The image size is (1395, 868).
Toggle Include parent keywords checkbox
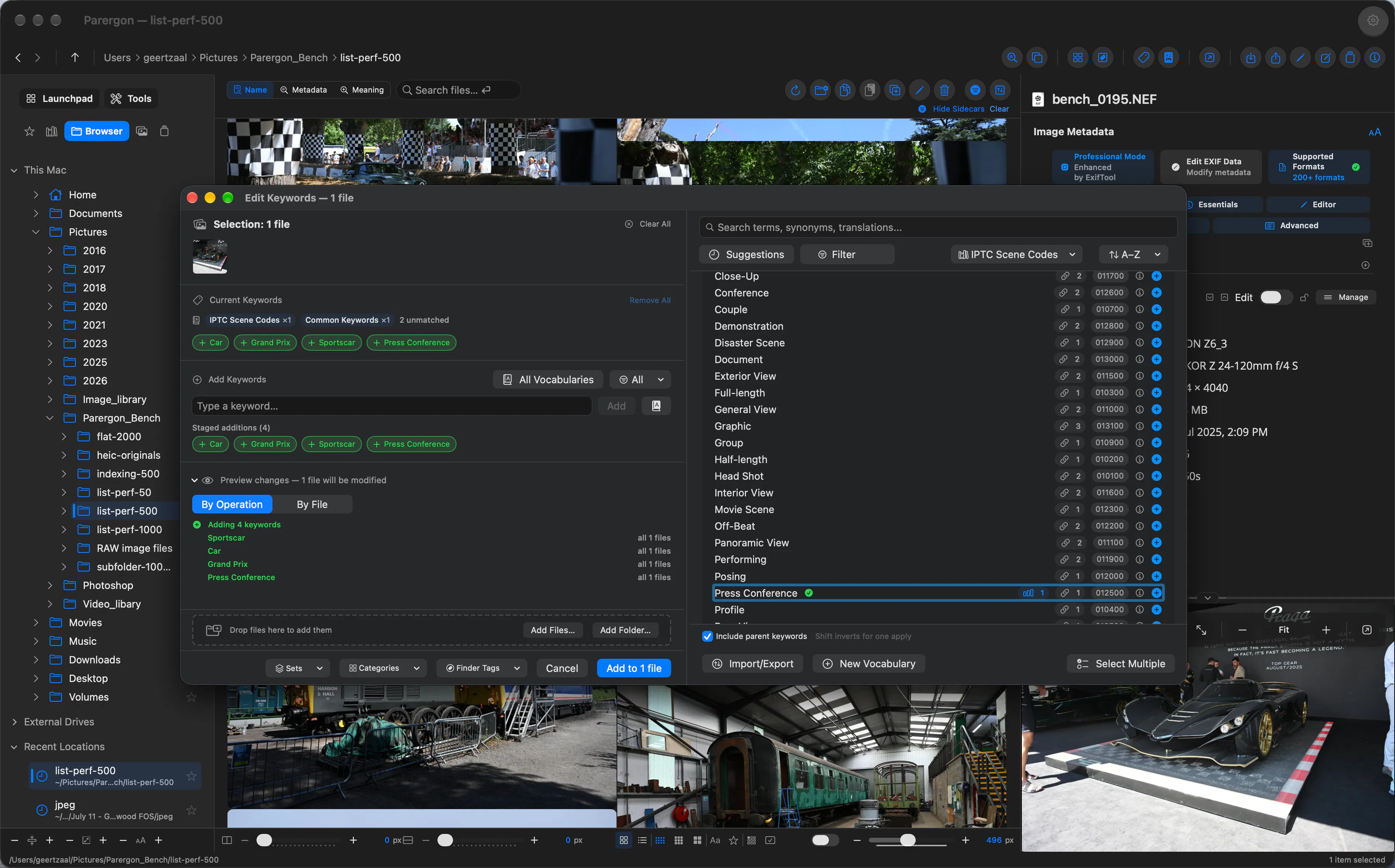(x=707, y=636)
